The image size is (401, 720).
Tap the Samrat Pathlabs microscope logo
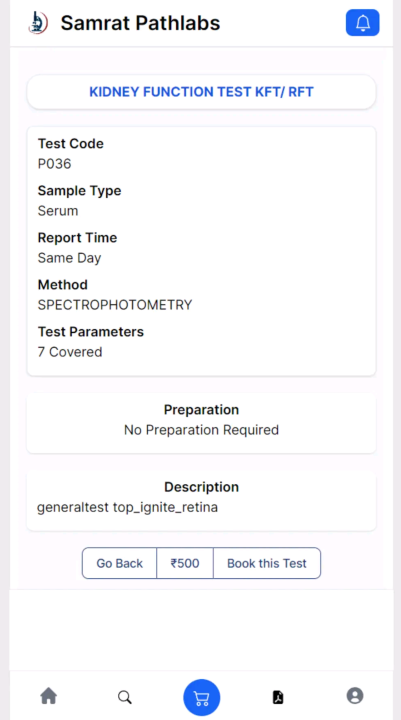pyautogui.click(x=38, y=22)
